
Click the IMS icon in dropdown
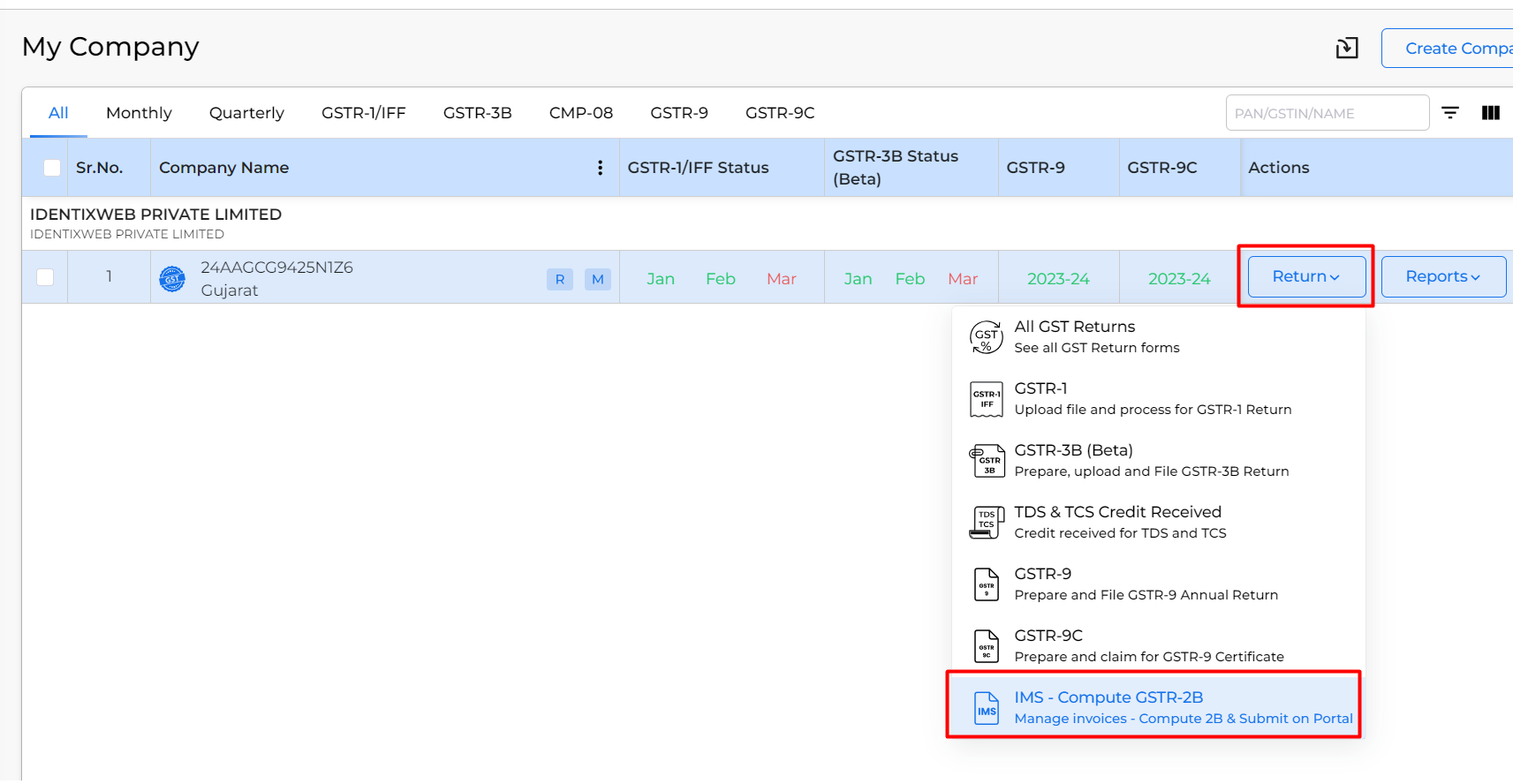987,708
